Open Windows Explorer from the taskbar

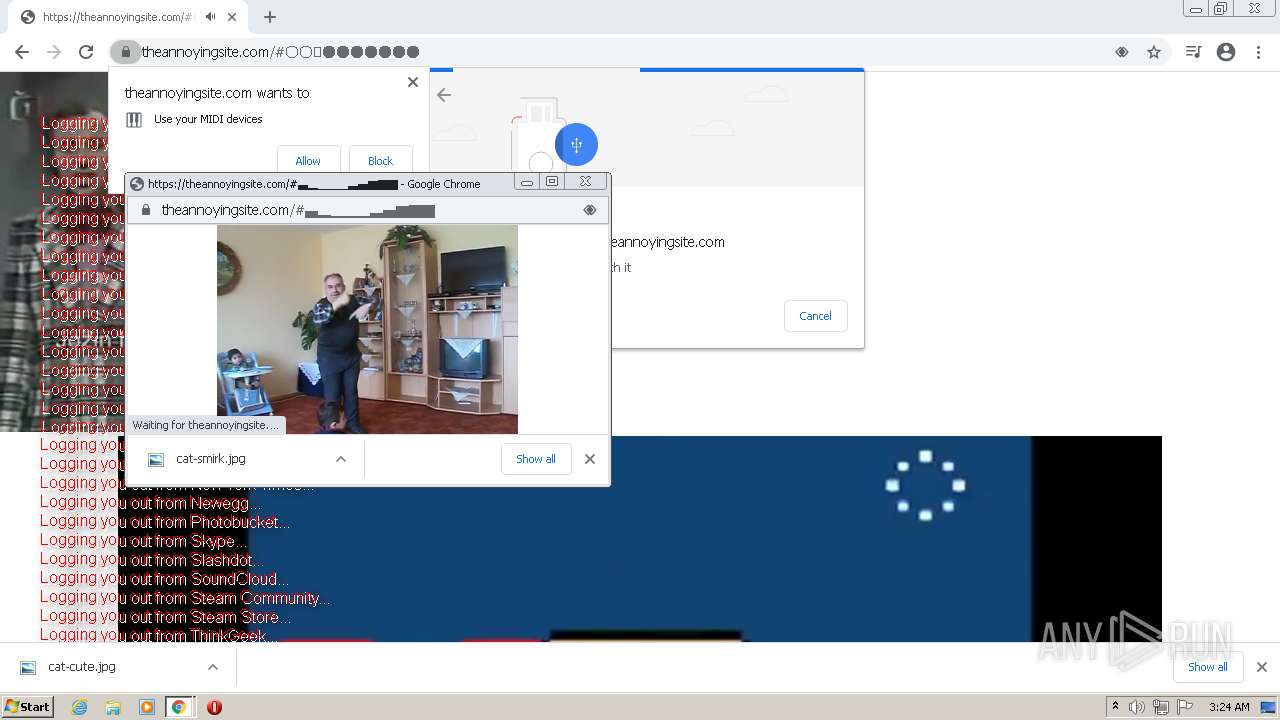[x=113, y=707]
